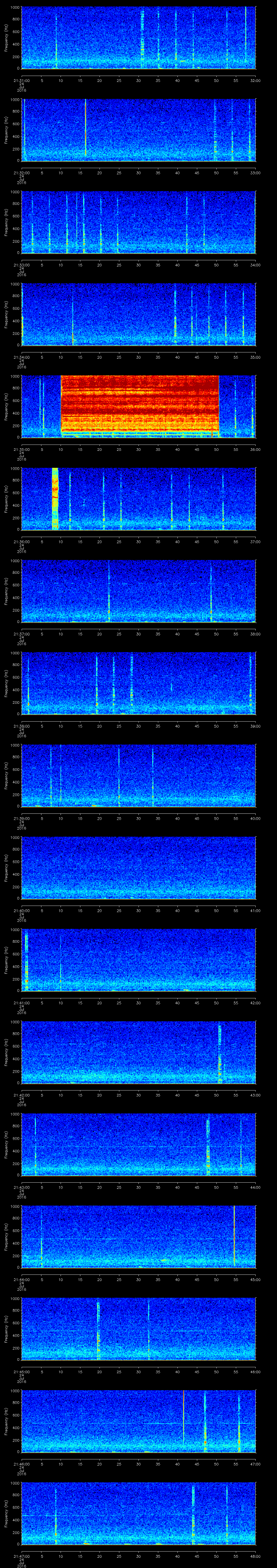277x1568 pixels.
Task: Click the 21:38:00 start time label
Action: (x=21, y=726)
